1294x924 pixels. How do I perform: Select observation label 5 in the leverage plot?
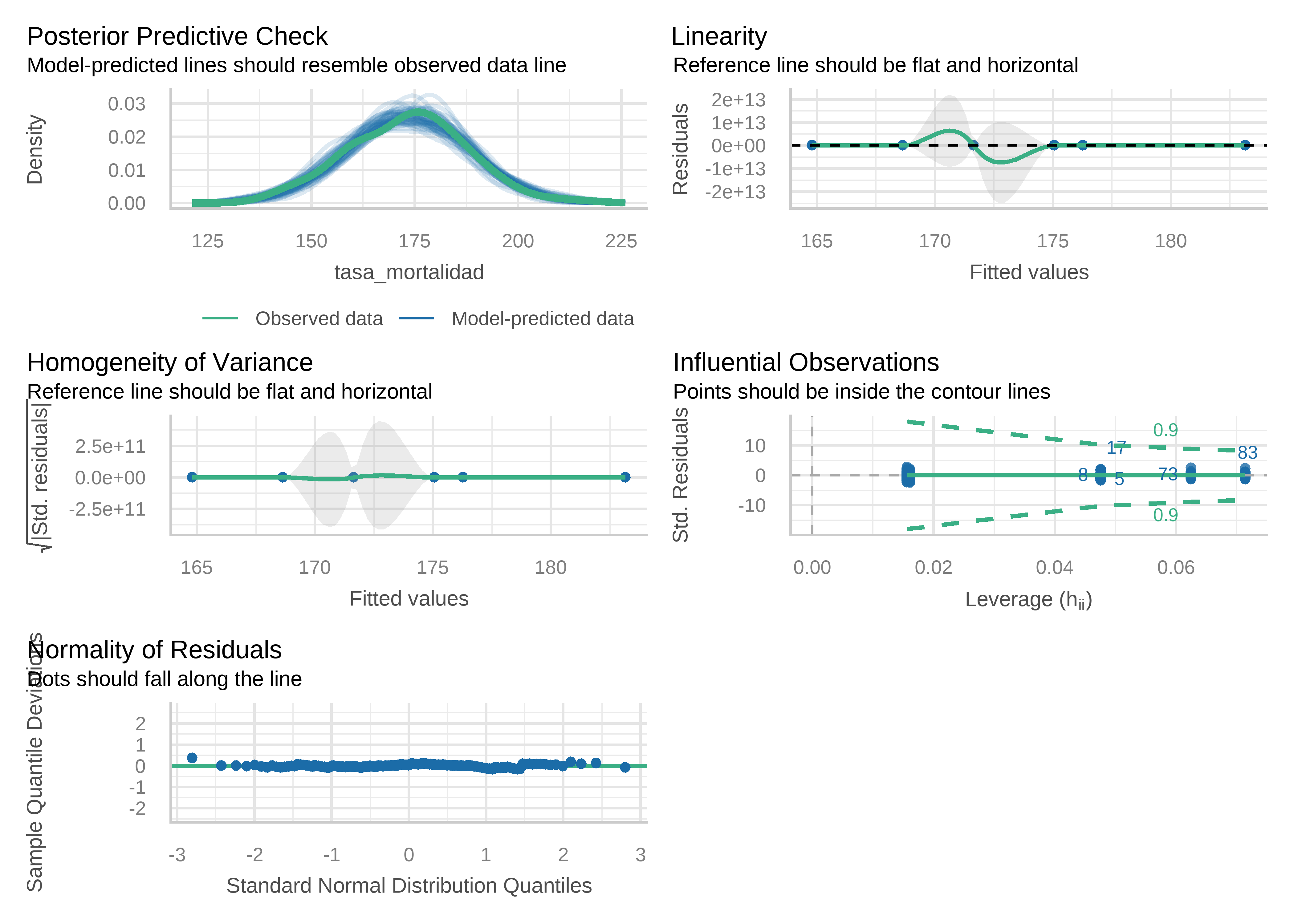pyautogui.click(x=1119, y=480)
